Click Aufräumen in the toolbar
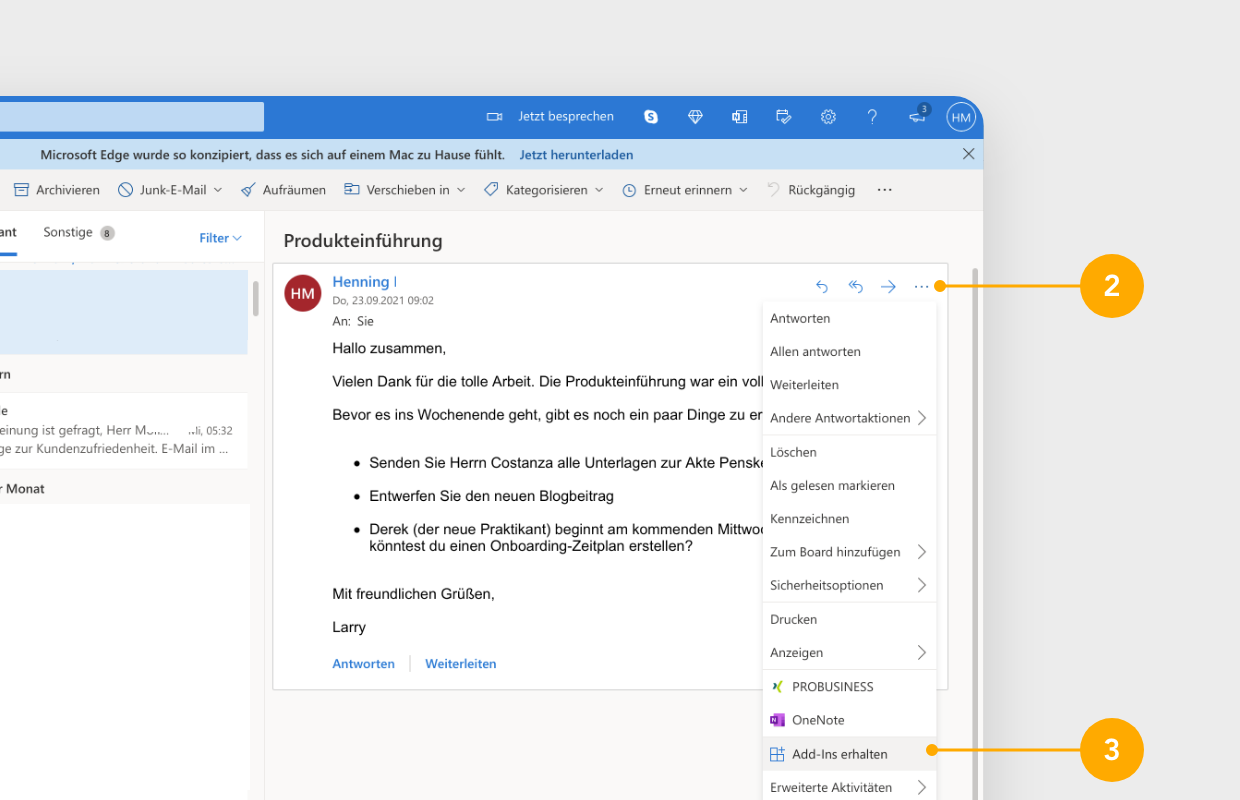This screenshot has width=1240, height=800. [284, 190]
